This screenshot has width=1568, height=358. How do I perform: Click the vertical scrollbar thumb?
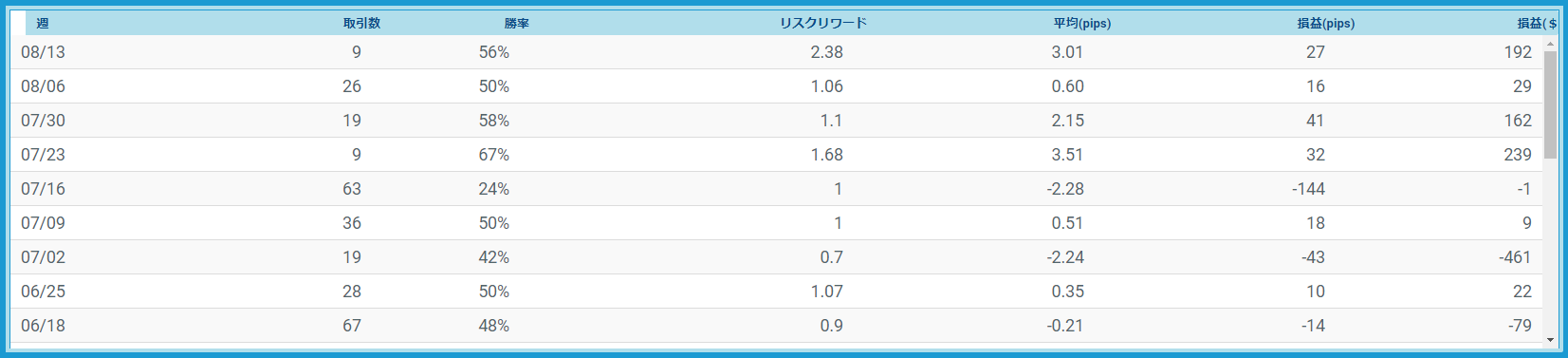[x=1551, y=104]
